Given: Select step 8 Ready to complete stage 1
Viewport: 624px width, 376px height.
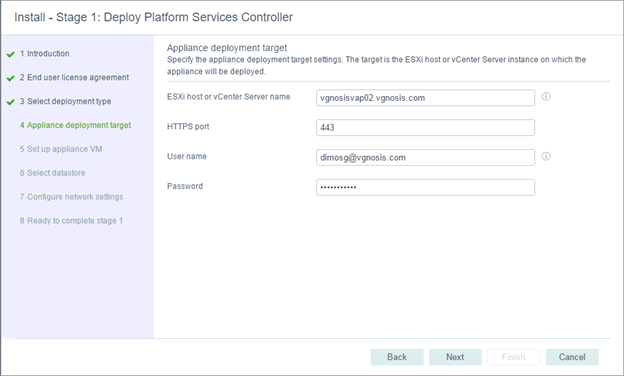Looking at the screenshot, I should (x=71, y=221).
